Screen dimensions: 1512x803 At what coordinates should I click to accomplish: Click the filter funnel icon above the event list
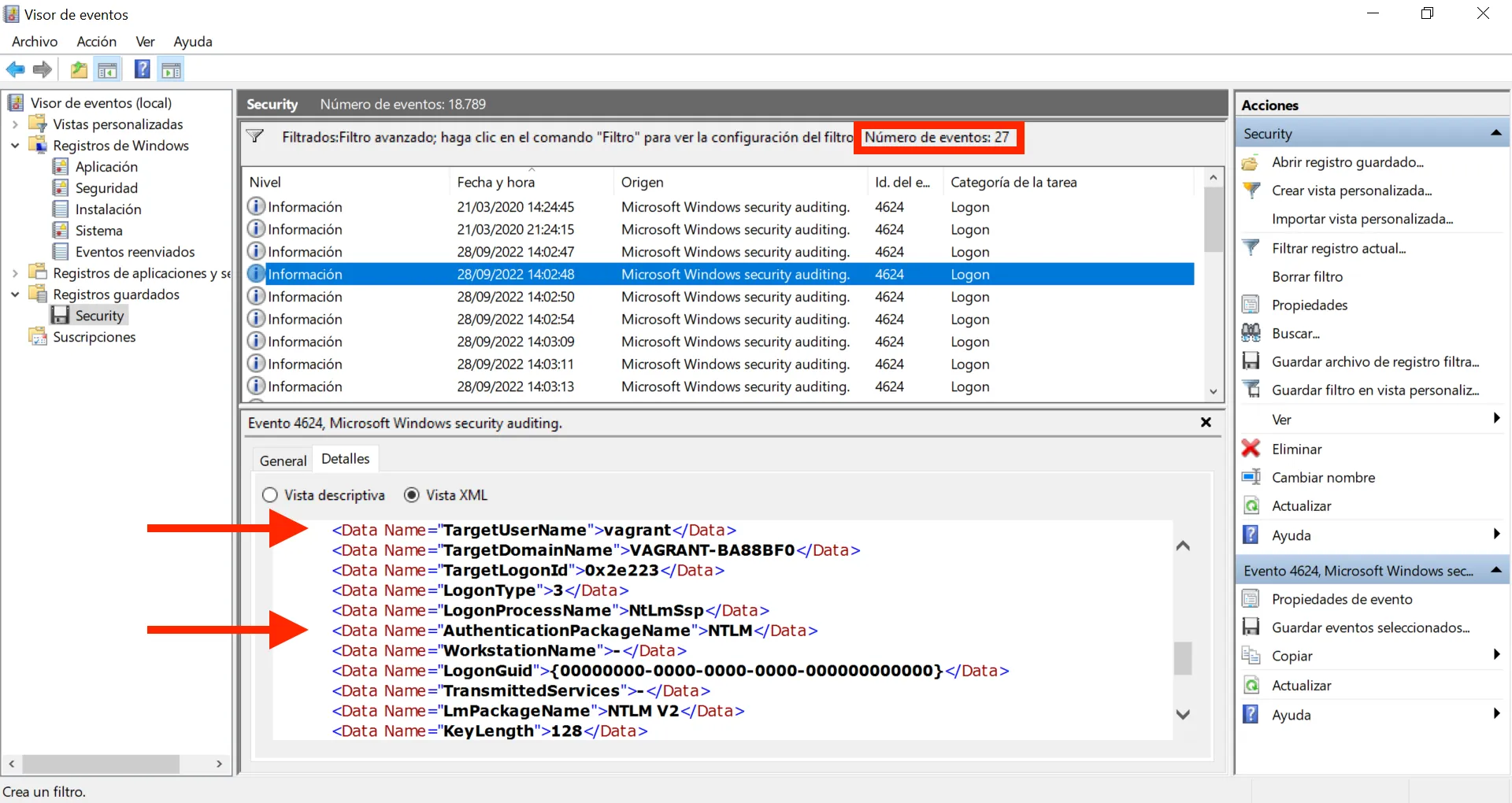click(x=255, y=136)
